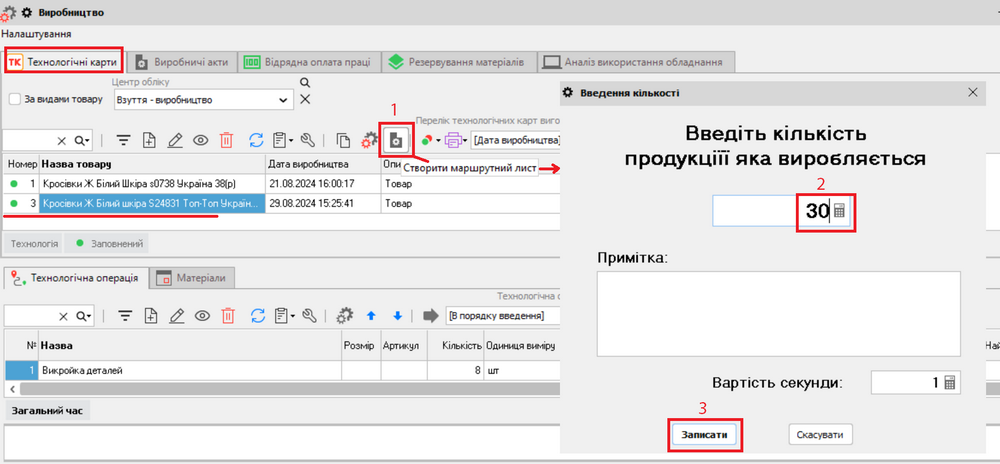
Task: Open calculator icon in Вартість секунди field
Action: coord(950,382)
